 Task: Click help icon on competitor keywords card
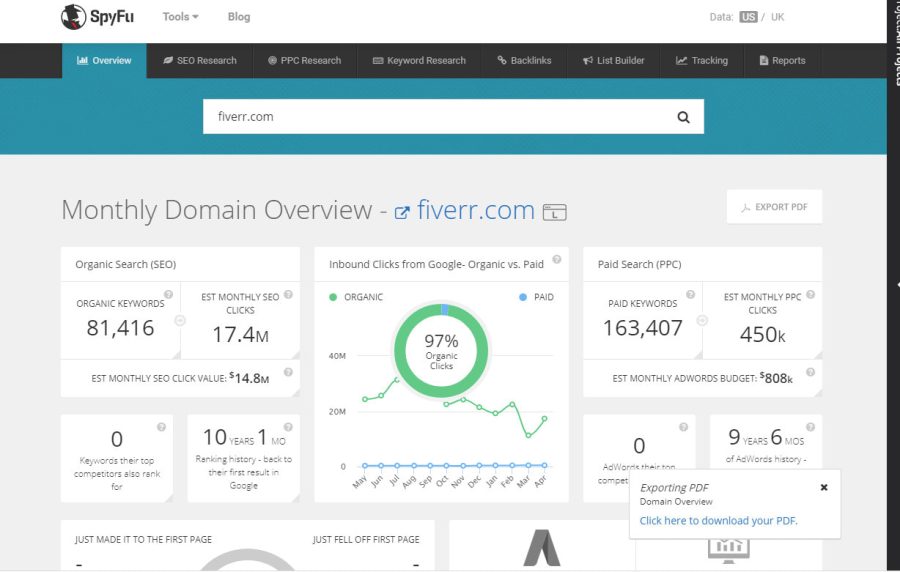tap(161, 427)
